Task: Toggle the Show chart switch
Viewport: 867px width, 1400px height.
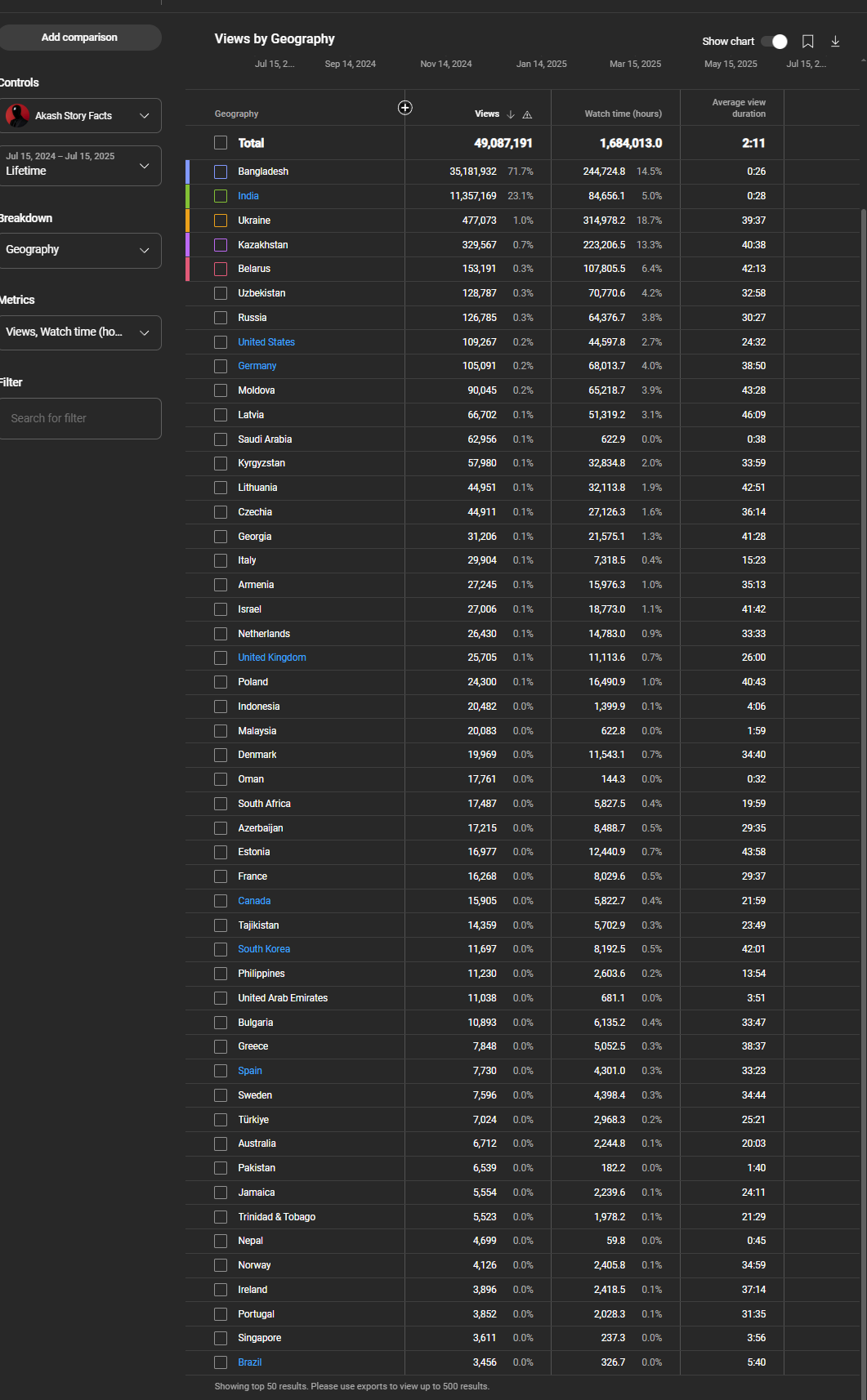Action: pos(774,42)
